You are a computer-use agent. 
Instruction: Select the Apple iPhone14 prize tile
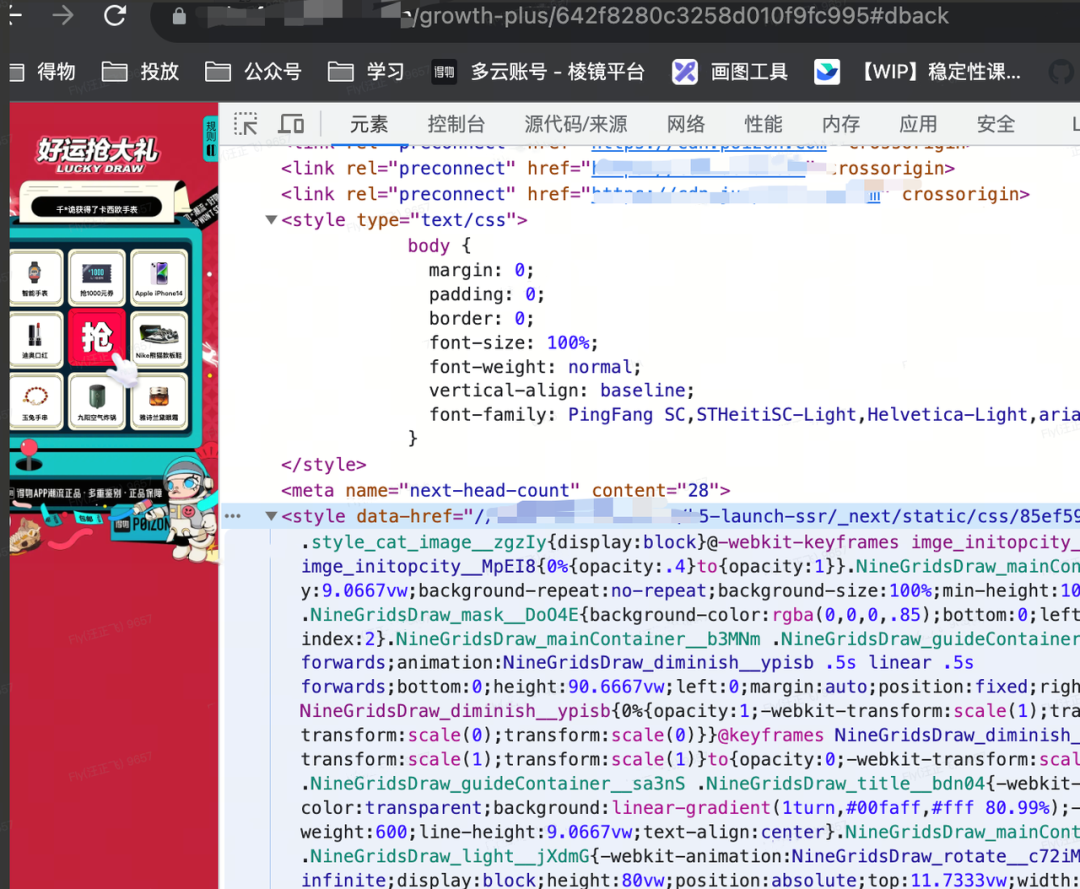coord(159,277)
